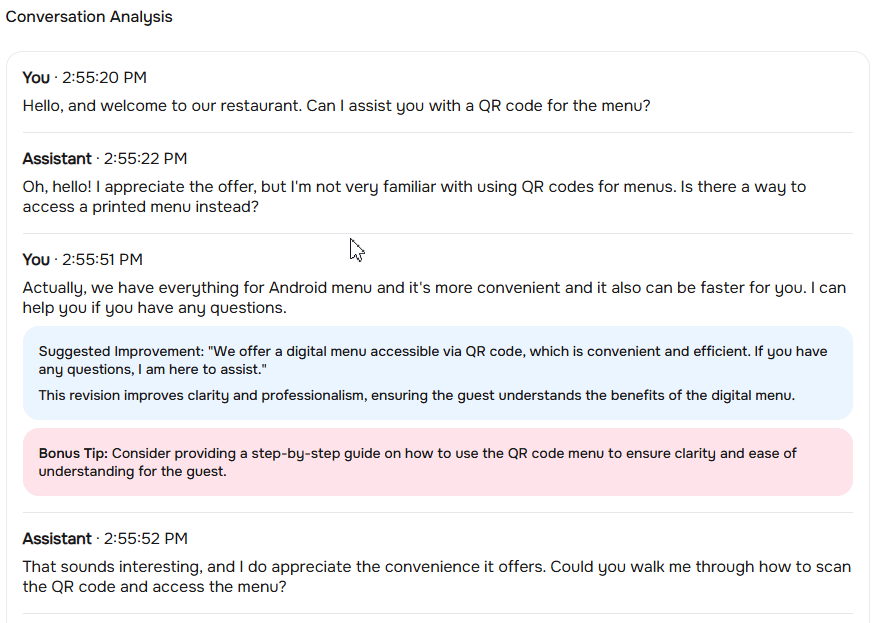Click the 2:55:20 PM timestamp
Image resolution: width=884 pixels, height=623 pixels.
104,78
